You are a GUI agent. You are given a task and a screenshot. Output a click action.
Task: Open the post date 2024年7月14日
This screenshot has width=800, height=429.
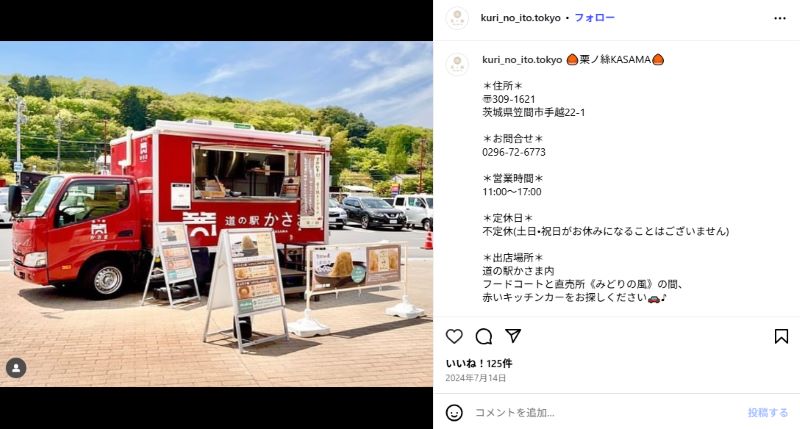[476, 378]
